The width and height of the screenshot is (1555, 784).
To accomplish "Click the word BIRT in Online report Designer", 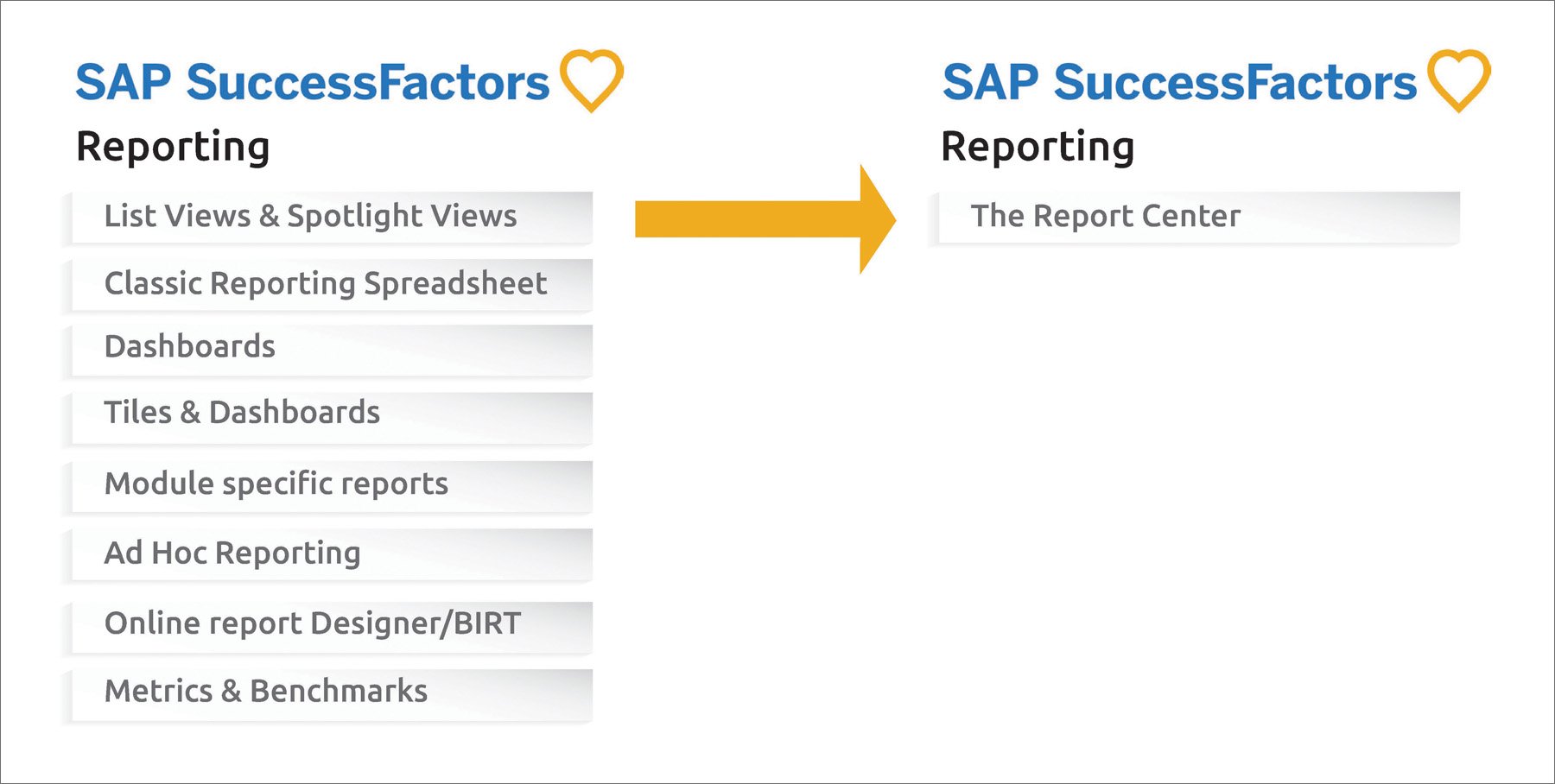I will (487, 623).
